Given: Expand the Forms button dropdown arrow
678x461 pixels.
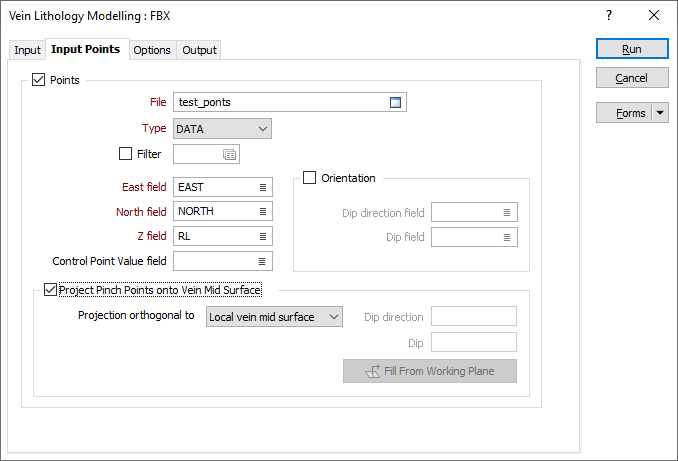Looking at the screenshot, I should [660, 113].
